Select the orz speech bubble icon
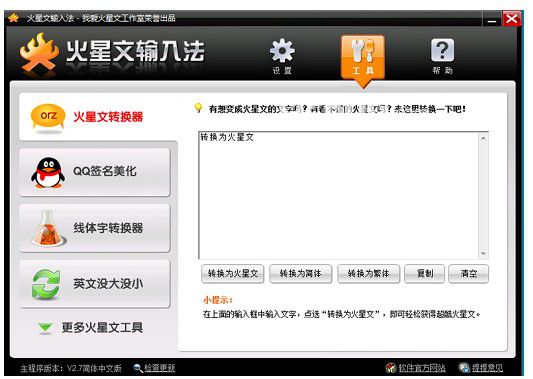 click(x=48, y=117)
